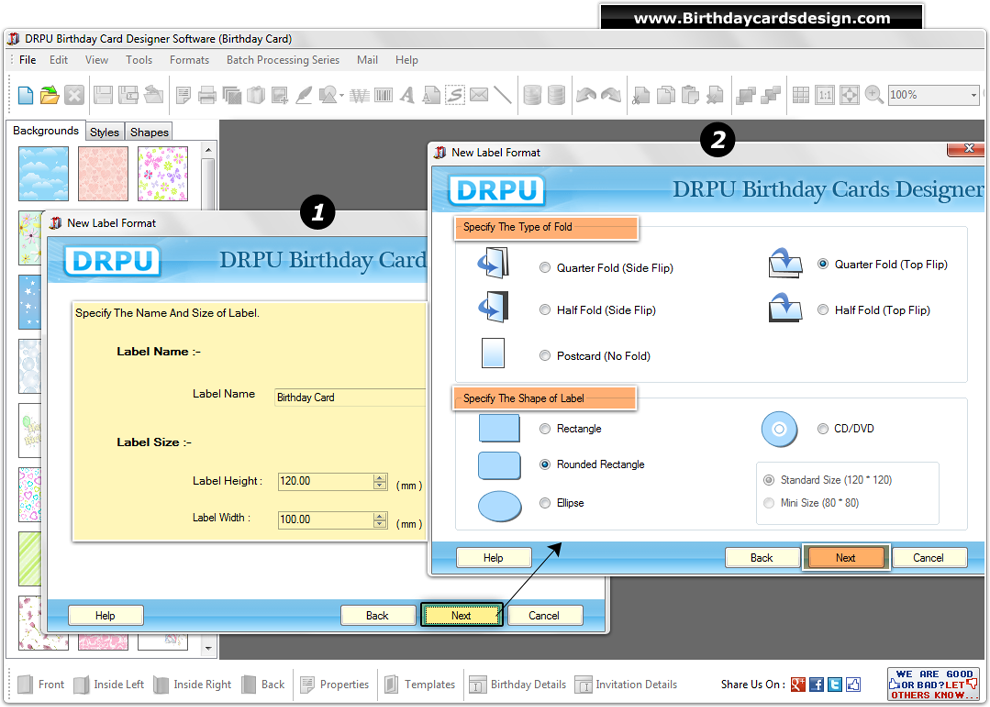Select the blue clouds background thumbnail
Screen dimensions: 990x707
(44, 174)
